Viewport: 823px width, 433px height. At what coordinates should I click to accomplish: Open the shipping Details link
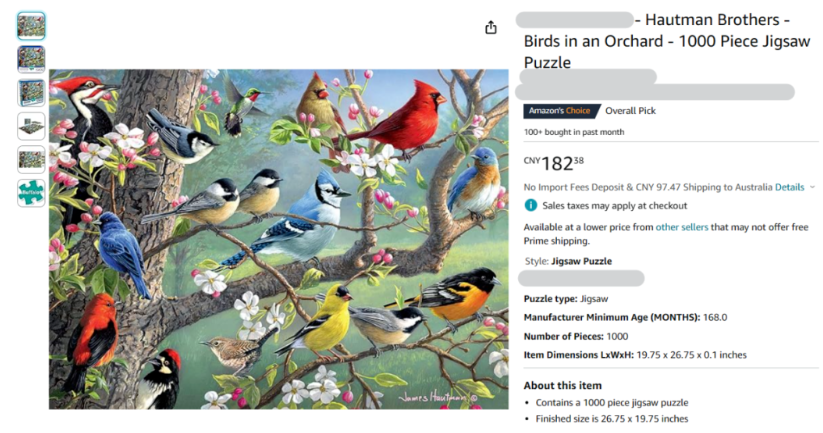pyautogui.click(x=789, y=187)
